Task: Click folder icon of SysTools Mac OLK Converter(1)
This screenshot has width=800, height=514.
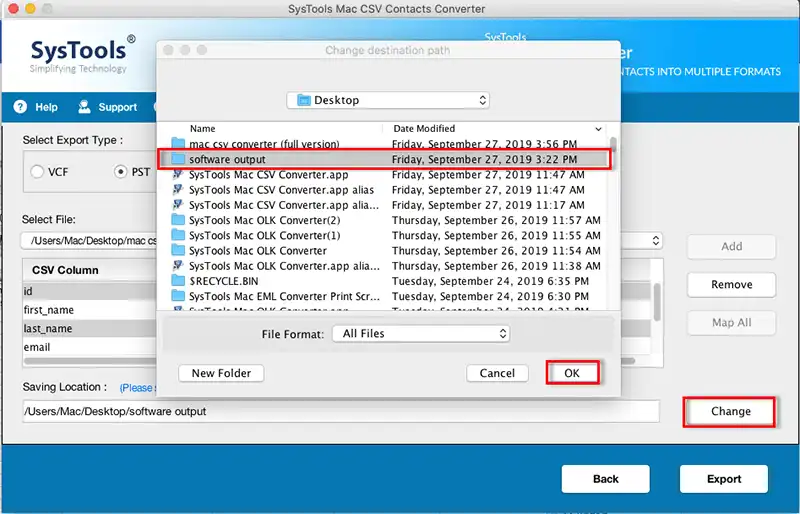Action: click(178, 235)
